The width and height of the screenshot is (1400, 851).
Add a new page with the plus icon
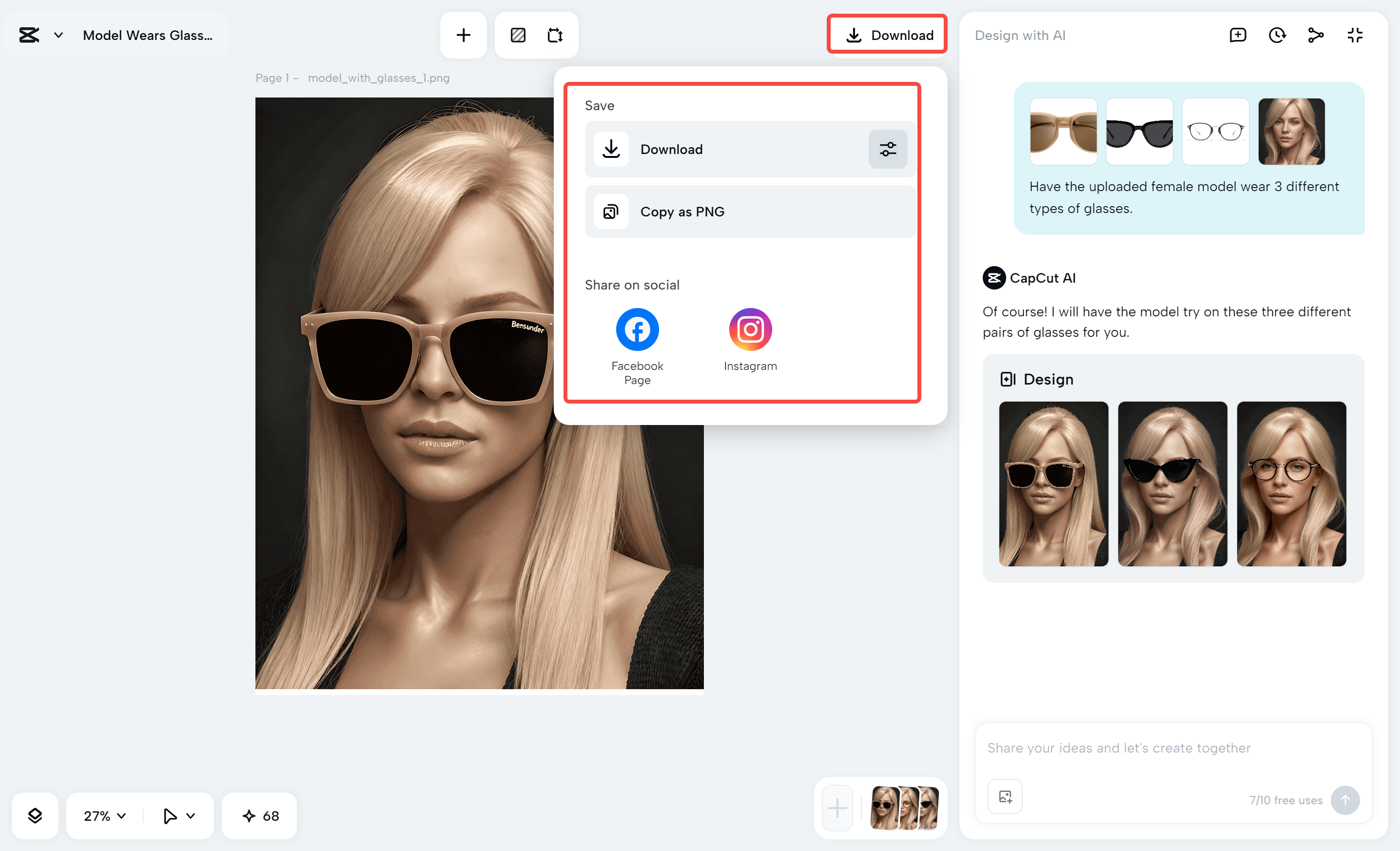pyautogui.click(x=463, y=35)
